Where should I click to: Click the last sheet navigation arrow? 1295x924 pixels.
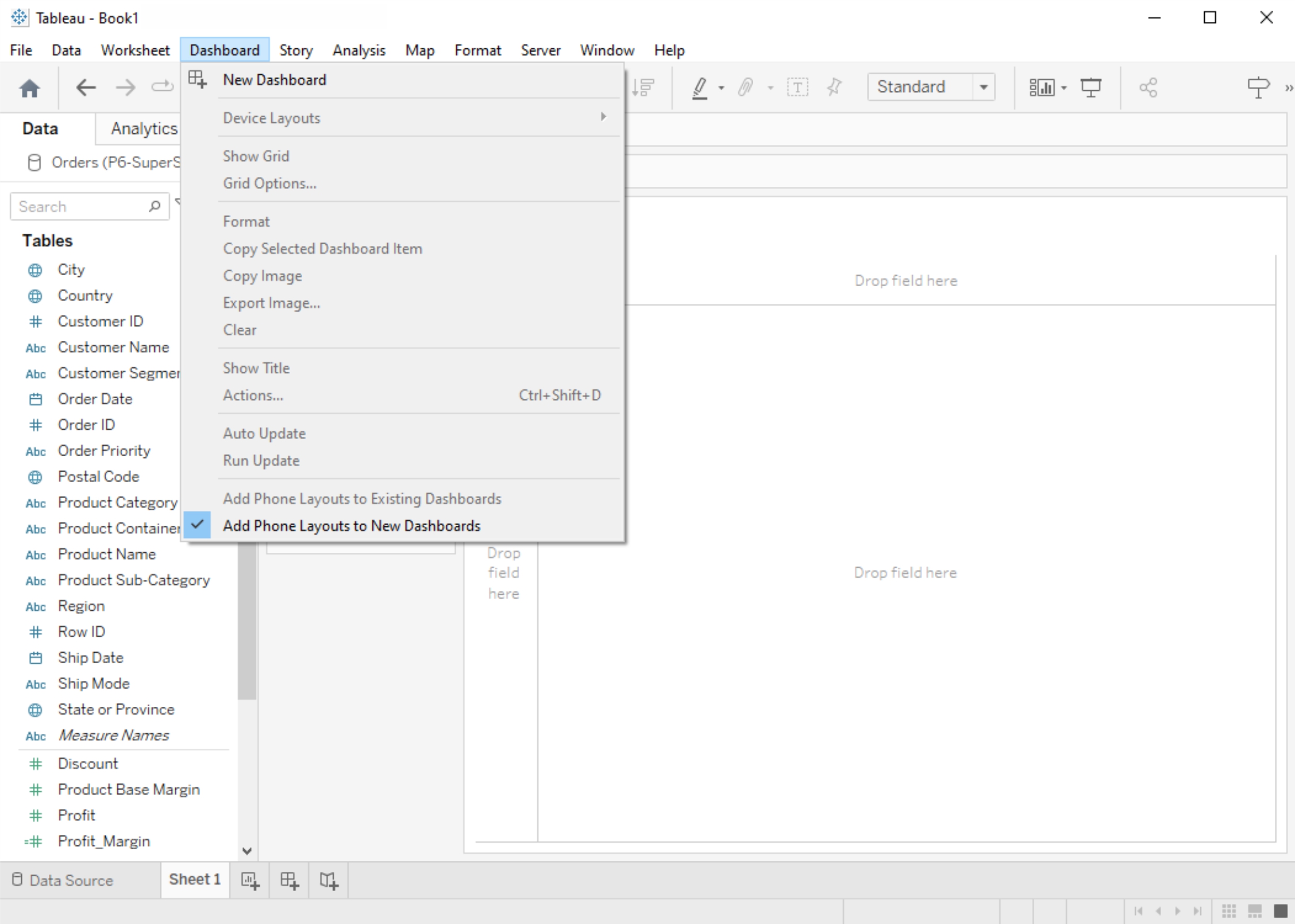pyautogui.click(x=1197, y=911)
